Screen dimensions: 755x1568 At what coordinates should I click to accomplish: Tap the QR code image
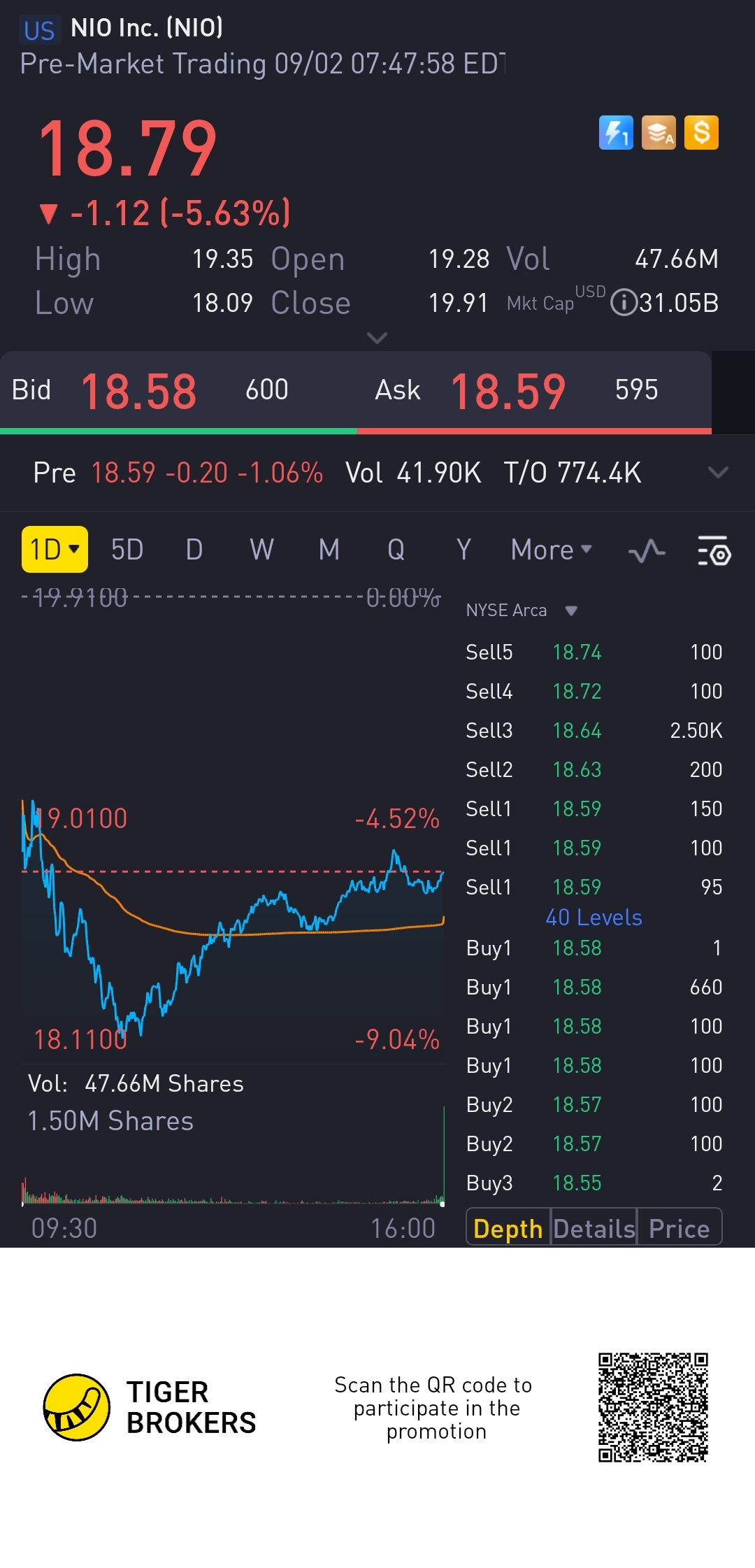(x=653, y=1407)
